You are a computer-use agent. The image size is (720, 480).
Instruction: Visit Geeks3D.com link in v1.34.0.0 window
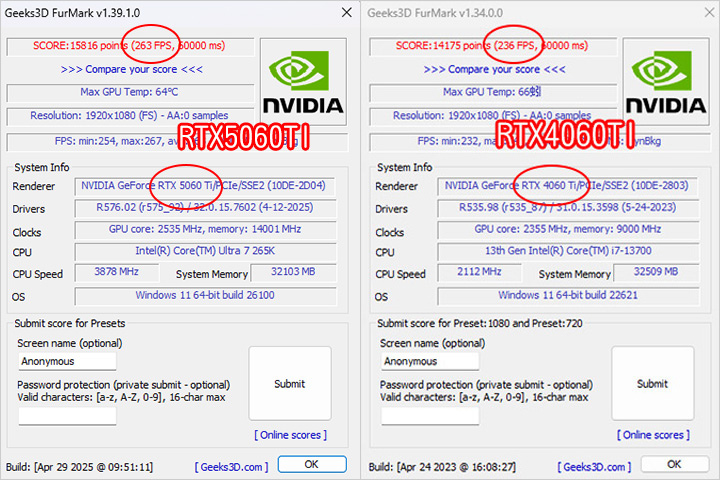[x=594, y=467]
